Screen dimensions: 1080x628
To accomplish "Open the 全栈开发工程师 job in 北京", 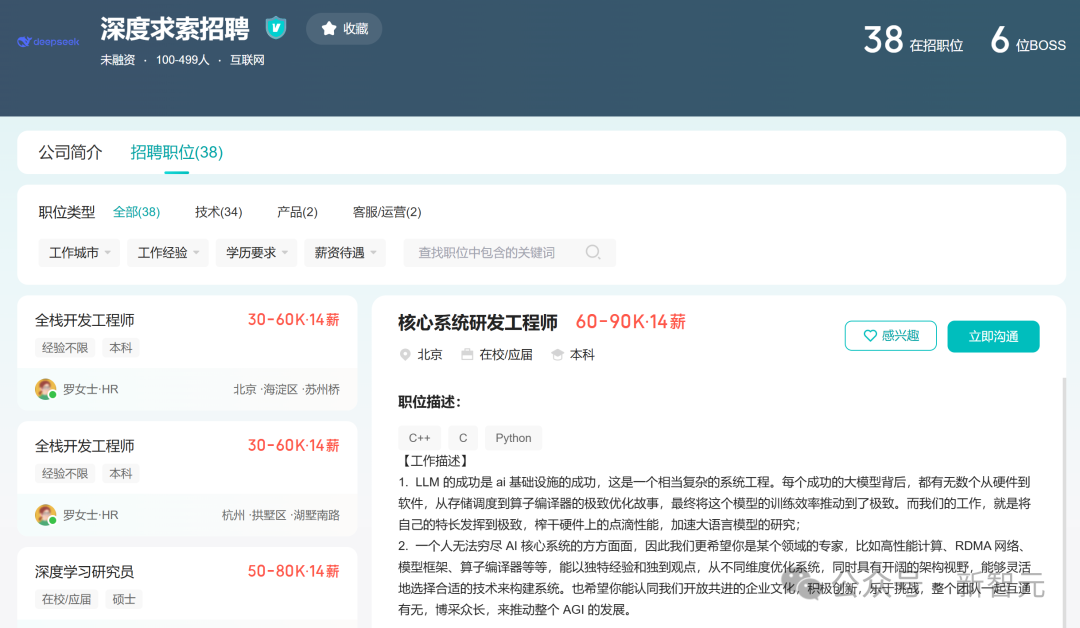I will [187, 353].
